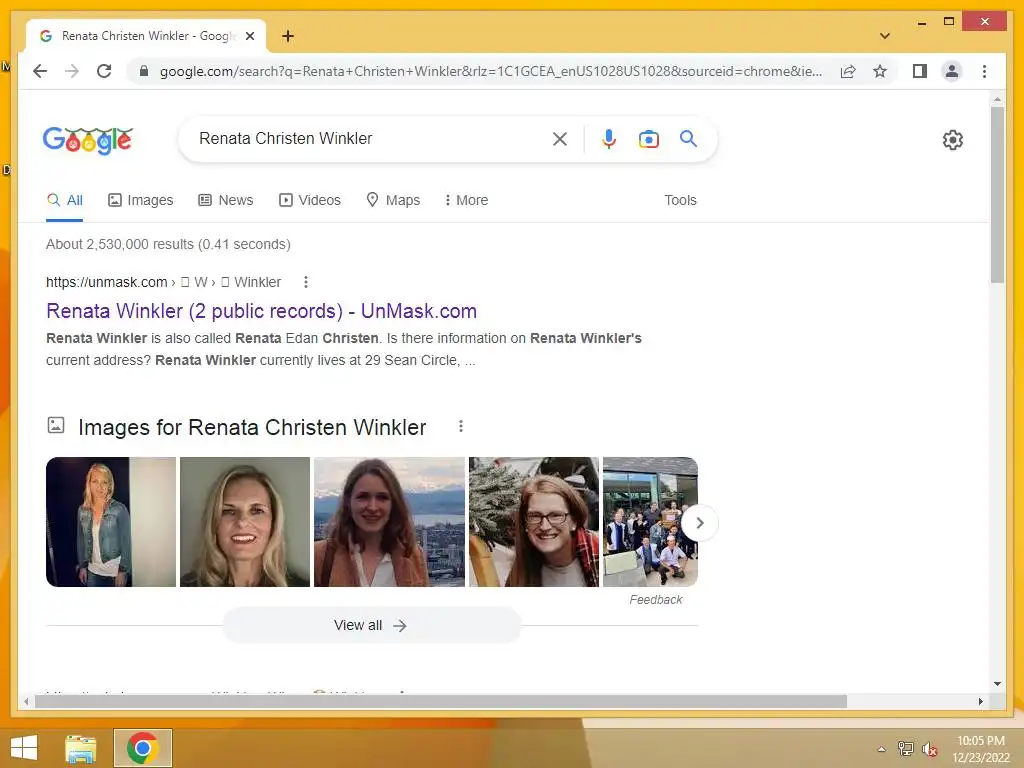The height and width of the screenshot is (768, 1024).
Task: Start voice search with the microphone icon
Action: point(609,138)
